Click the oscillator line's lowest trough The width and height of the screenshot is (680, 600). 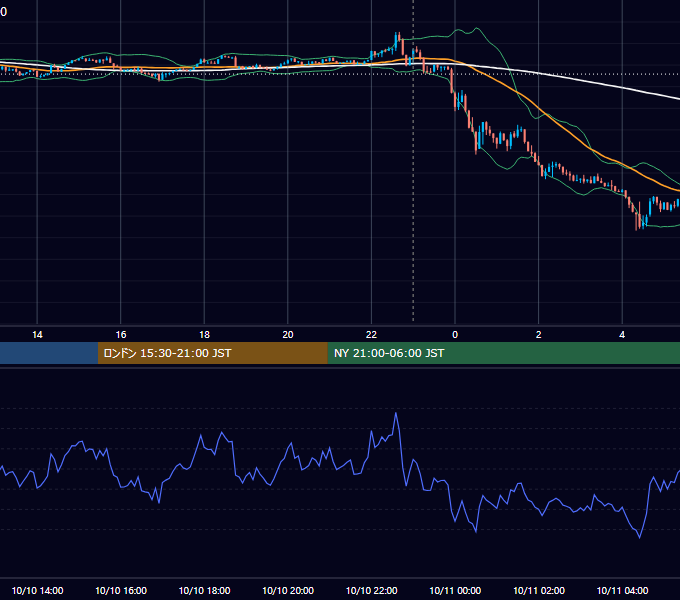[x=639, y=537]
